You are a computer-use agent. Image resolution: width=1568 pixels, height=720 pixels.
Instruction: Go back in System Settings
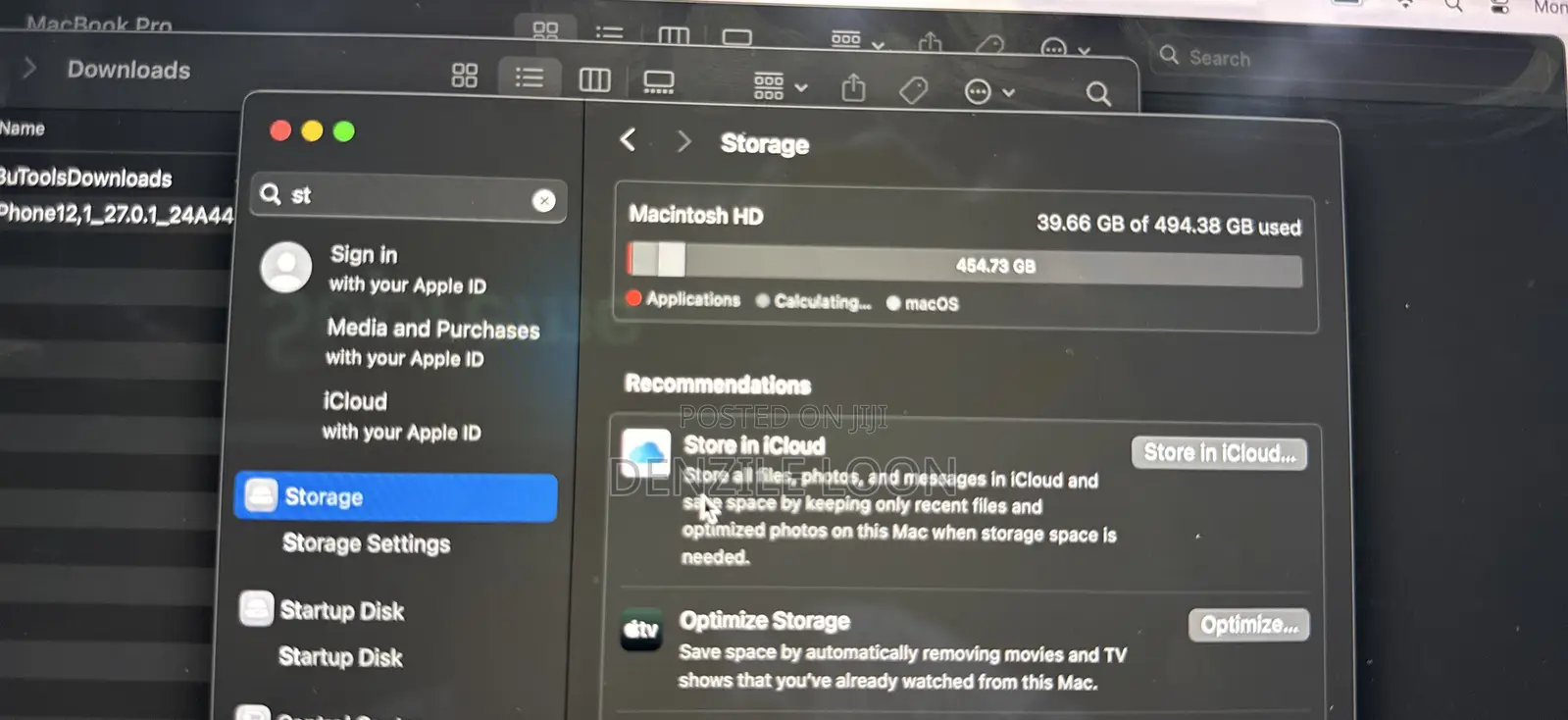tap(629, 139)
